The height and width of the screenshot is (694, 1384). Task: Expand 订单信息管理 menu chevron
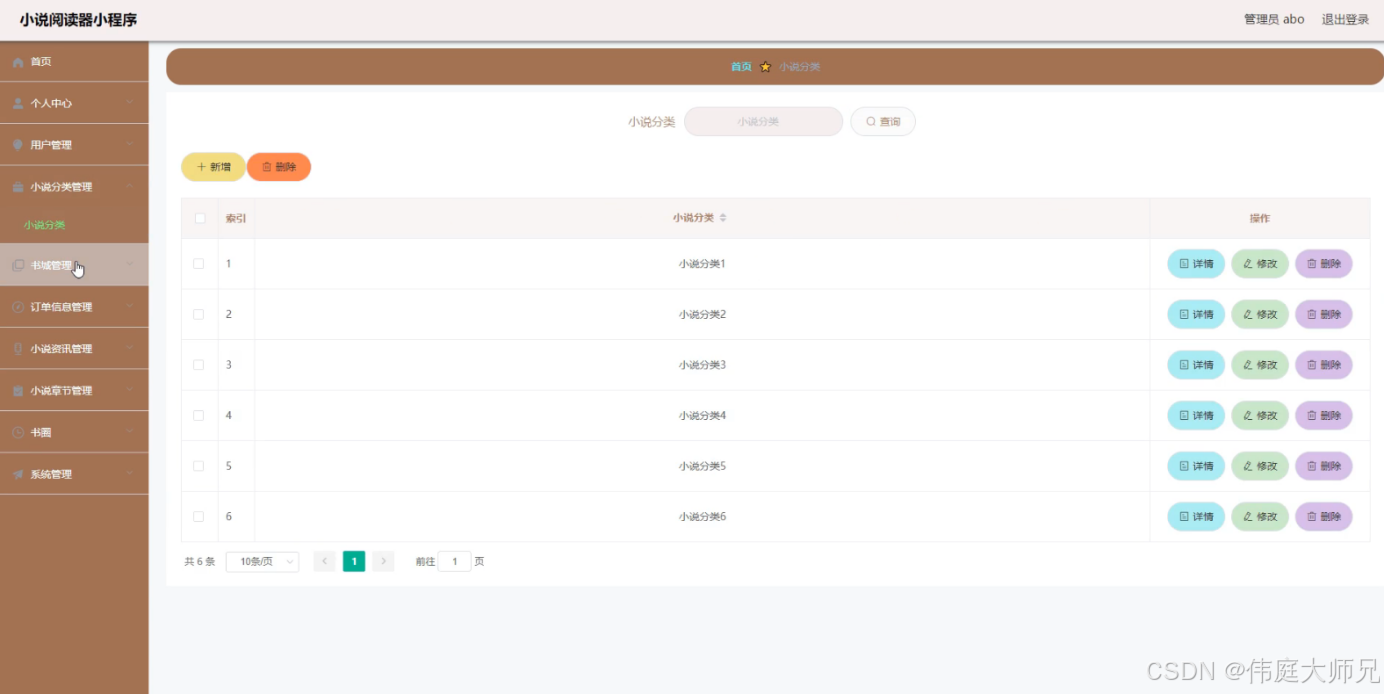point(130,307)
